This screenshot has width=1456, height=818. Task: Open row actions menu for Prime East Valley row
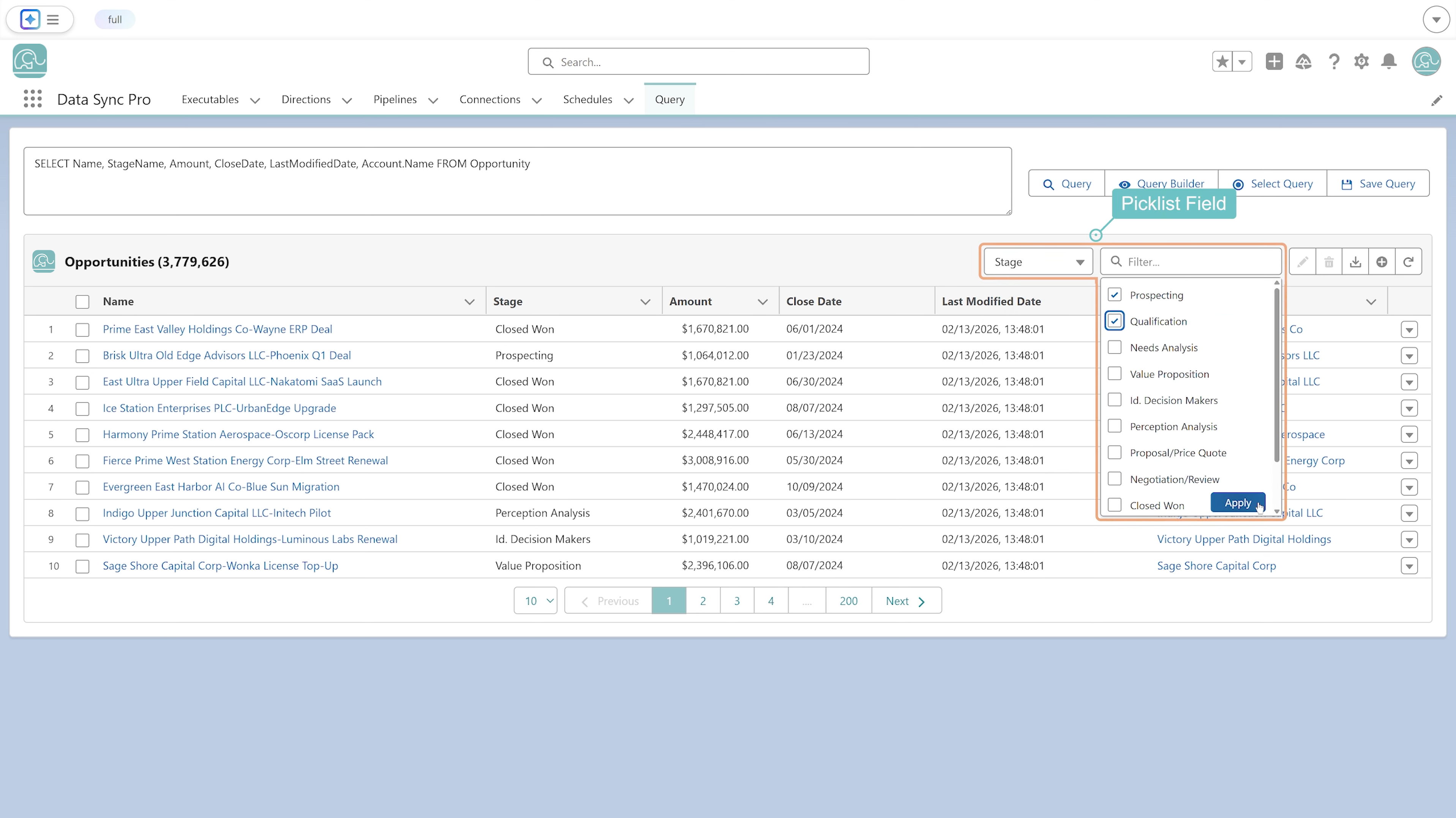pos(1410,330)
